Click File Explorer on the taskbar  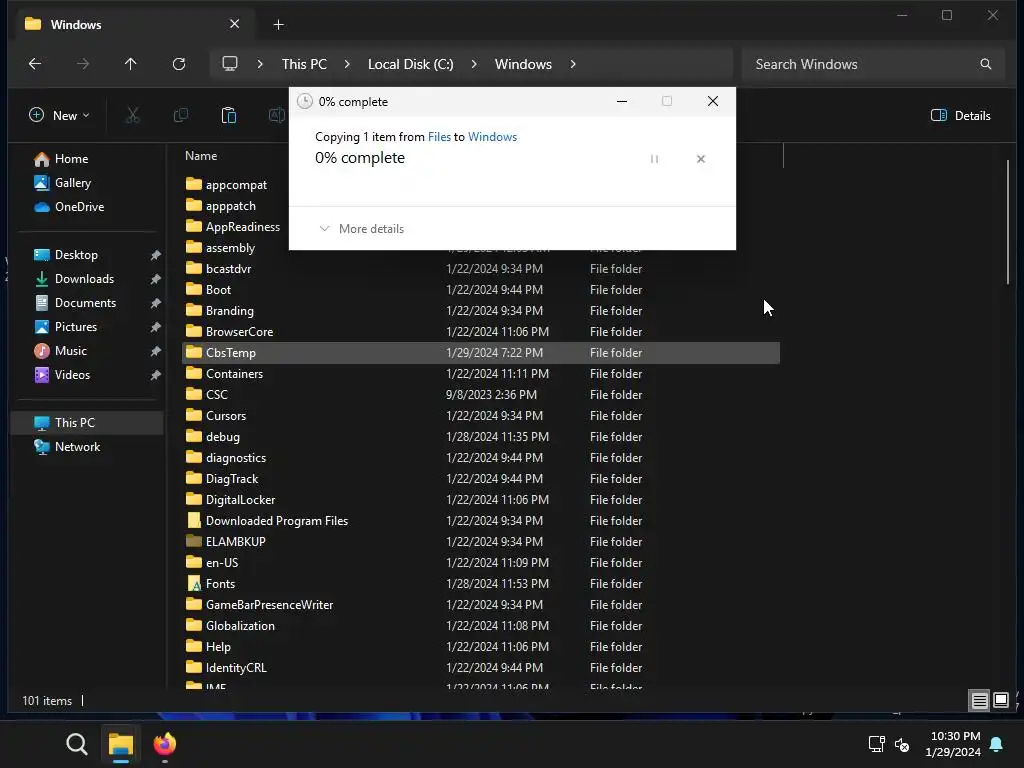coord(121,744)
